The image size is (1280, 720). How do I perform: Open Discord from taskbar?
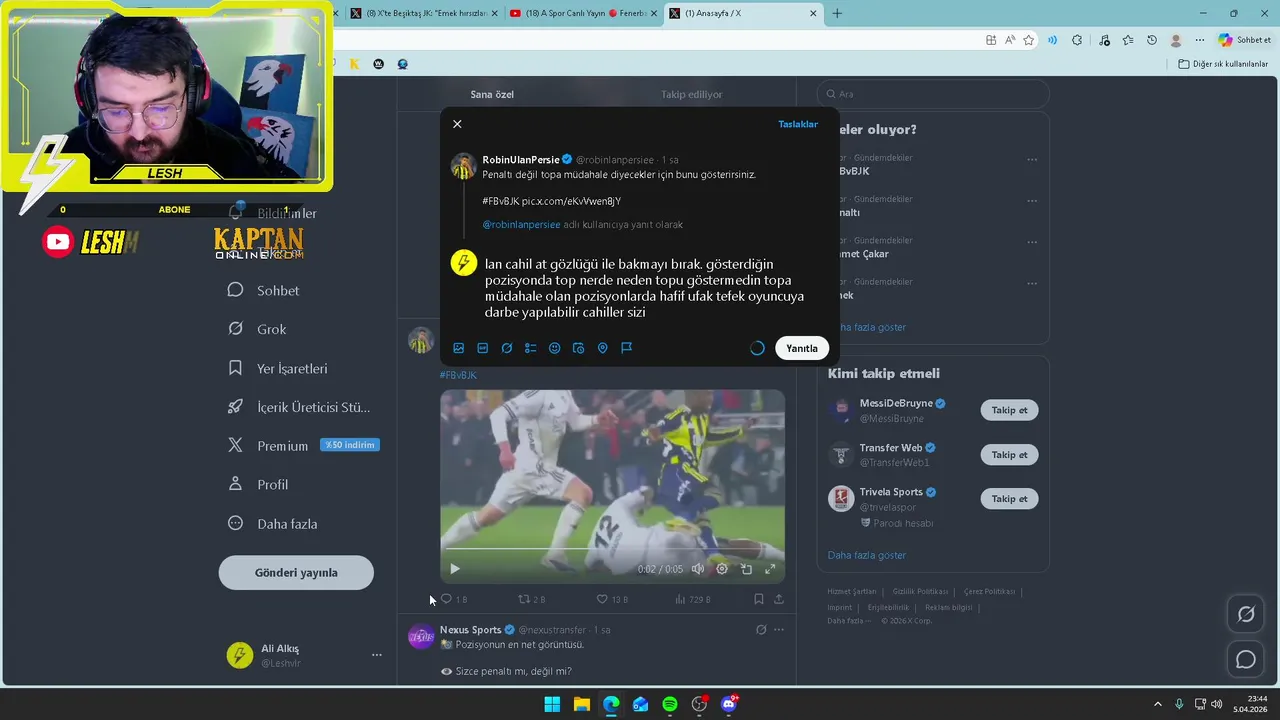tap(729, 704)
